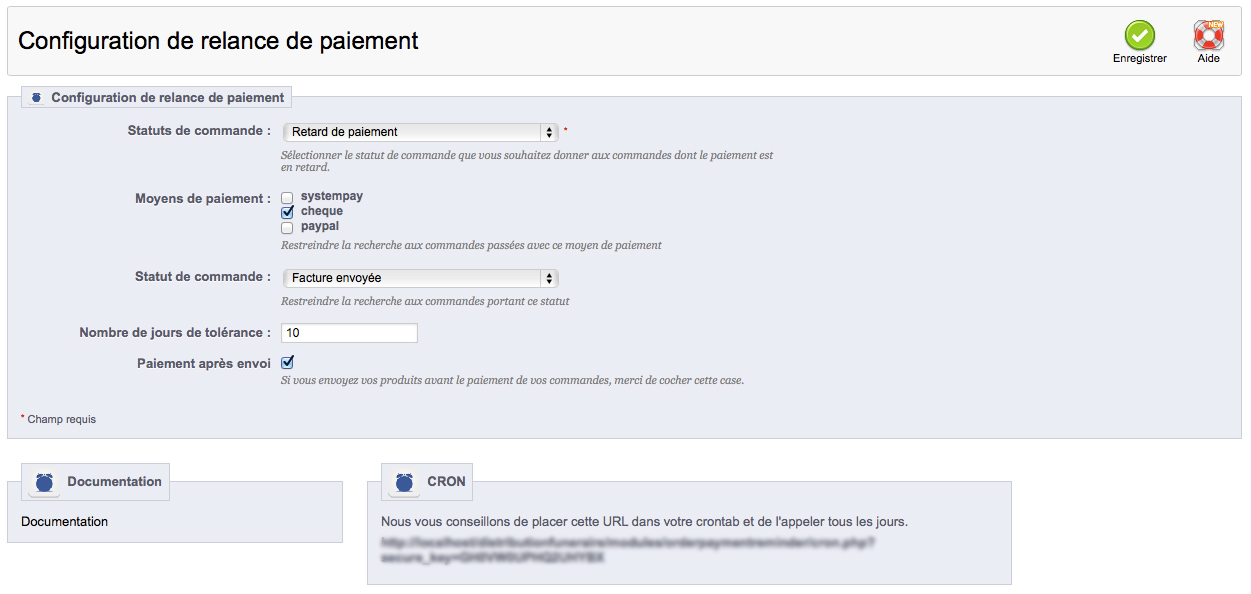Click the arrows on Statuts de commande select

click(549, 132)
